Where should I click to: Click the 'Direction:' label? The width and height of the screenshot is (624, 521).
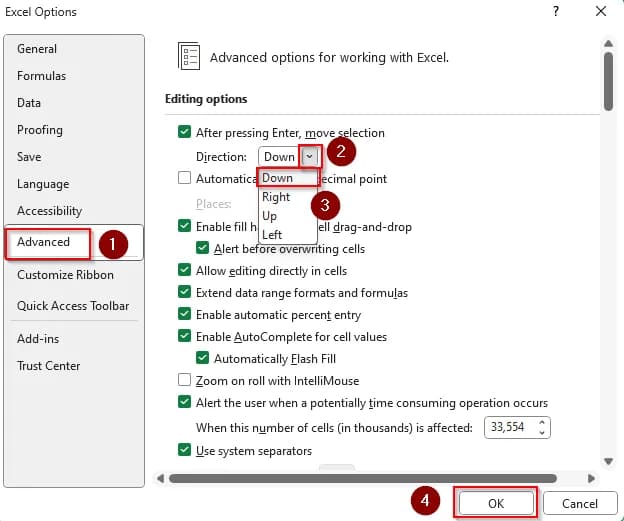tap(221, 157)
